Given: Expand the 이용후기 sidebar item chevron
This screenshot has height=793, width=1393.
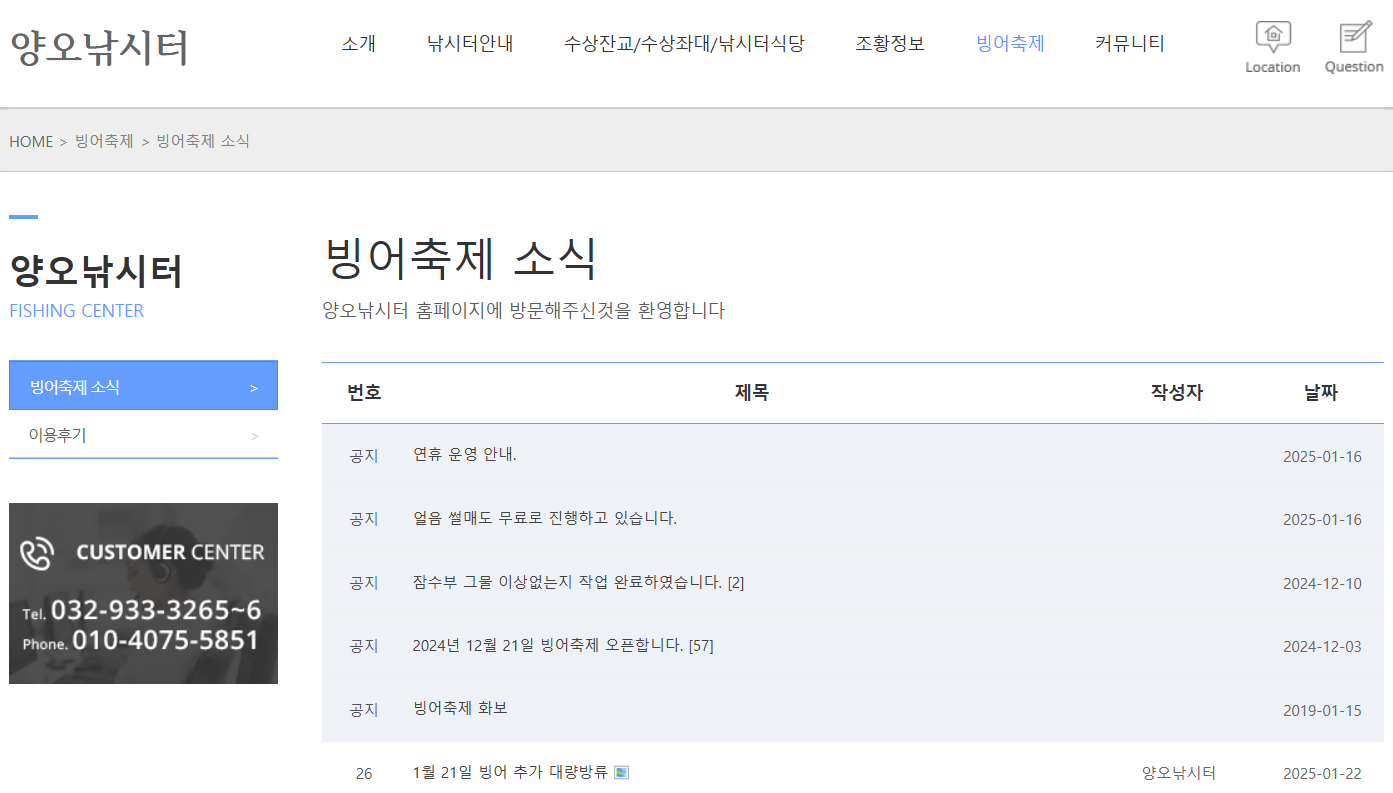Looking at the screenshot, I should (x=254, y=435).
